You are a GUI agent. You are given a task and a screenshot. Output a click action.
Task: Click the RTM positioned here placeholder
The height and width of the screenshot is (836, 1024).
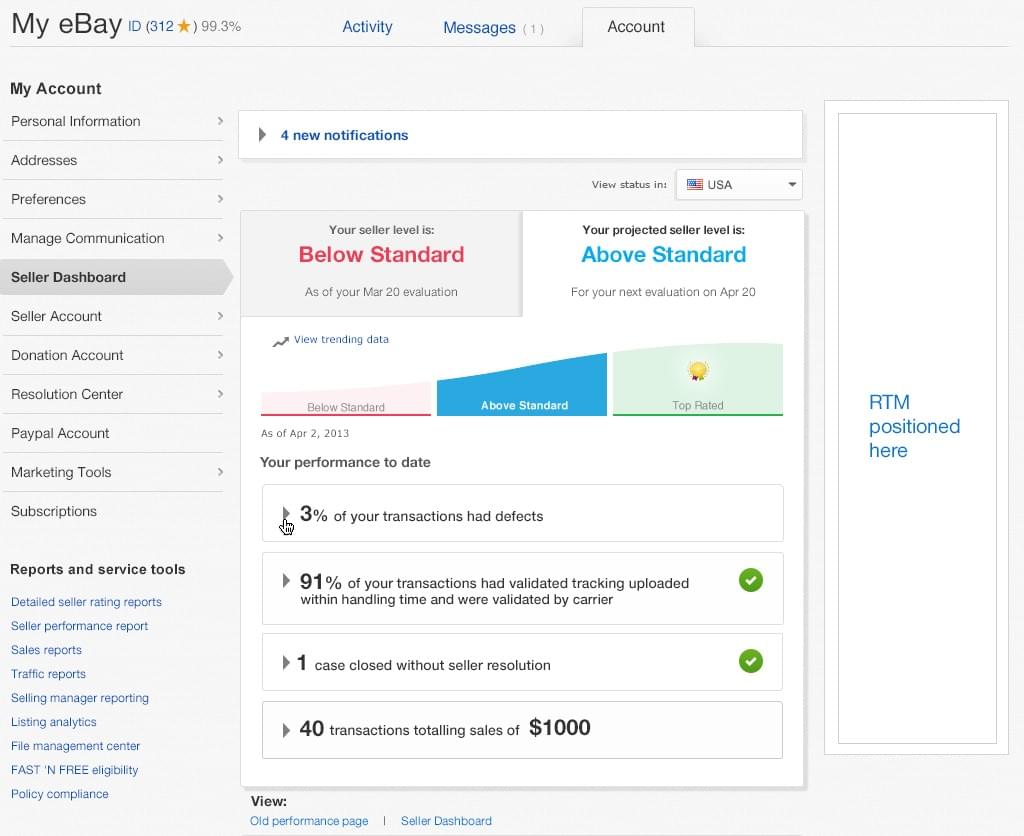[x=917, y=428]
